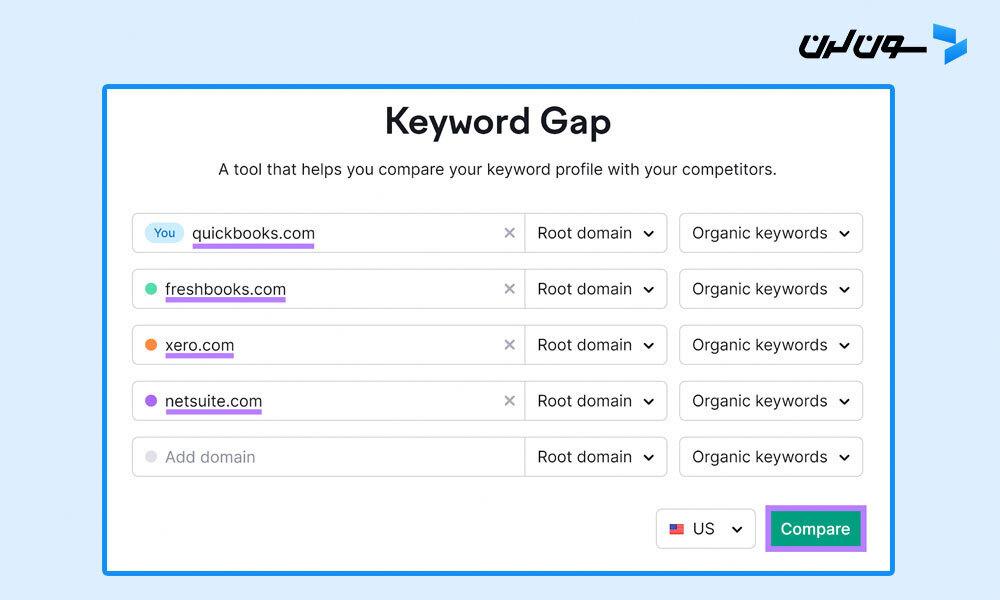This screenshot has width=1000, height=600.
Task: Click the tool description text under Keyword Gap
Action: [x=497, y=170]
